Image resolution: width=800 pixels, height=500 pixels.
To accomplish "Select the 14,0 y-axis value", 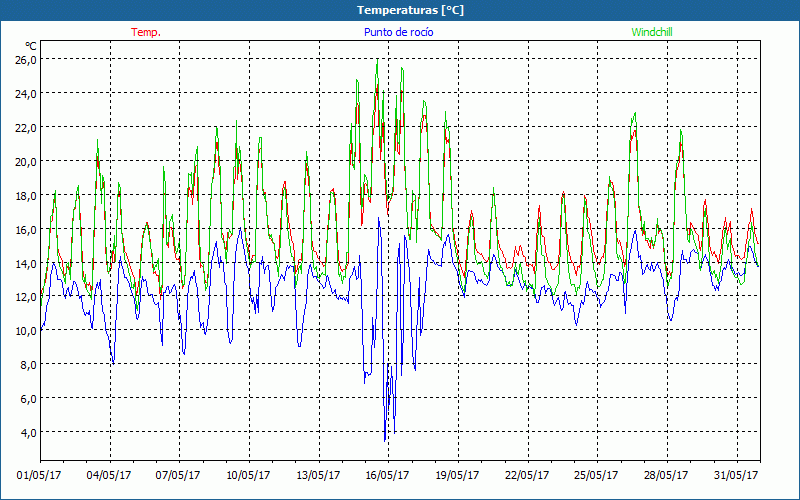I will coord(27,263).
